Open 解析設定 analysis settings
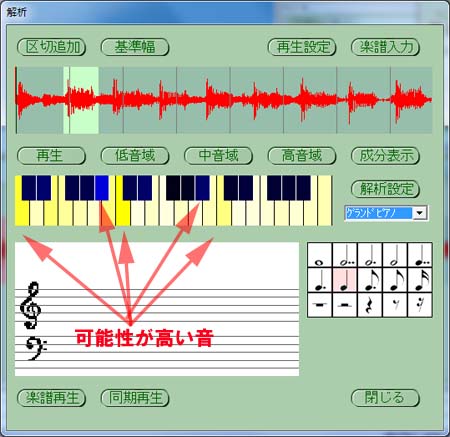Viewport: 450px width, 437px height. pos(385,189)
